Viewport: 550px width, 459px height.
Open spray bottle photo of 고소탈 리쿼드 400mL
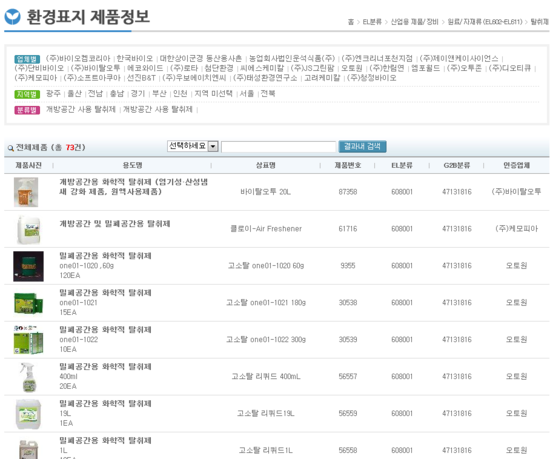28,377
